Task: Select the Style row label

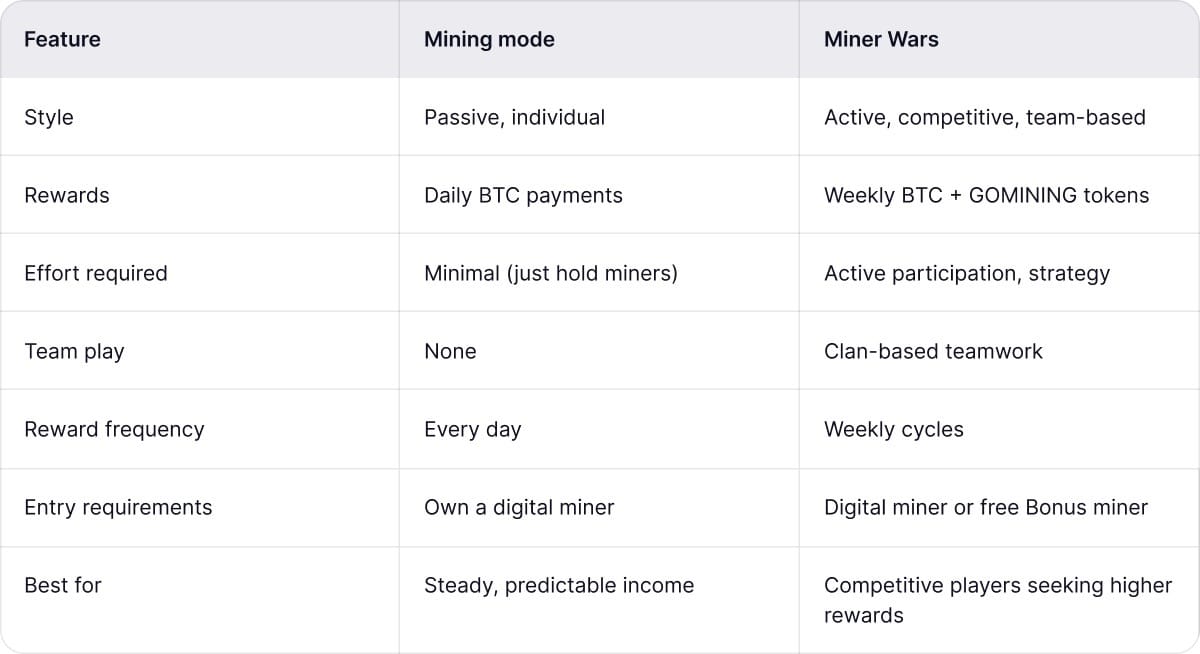Action: [x=49, y=117]
